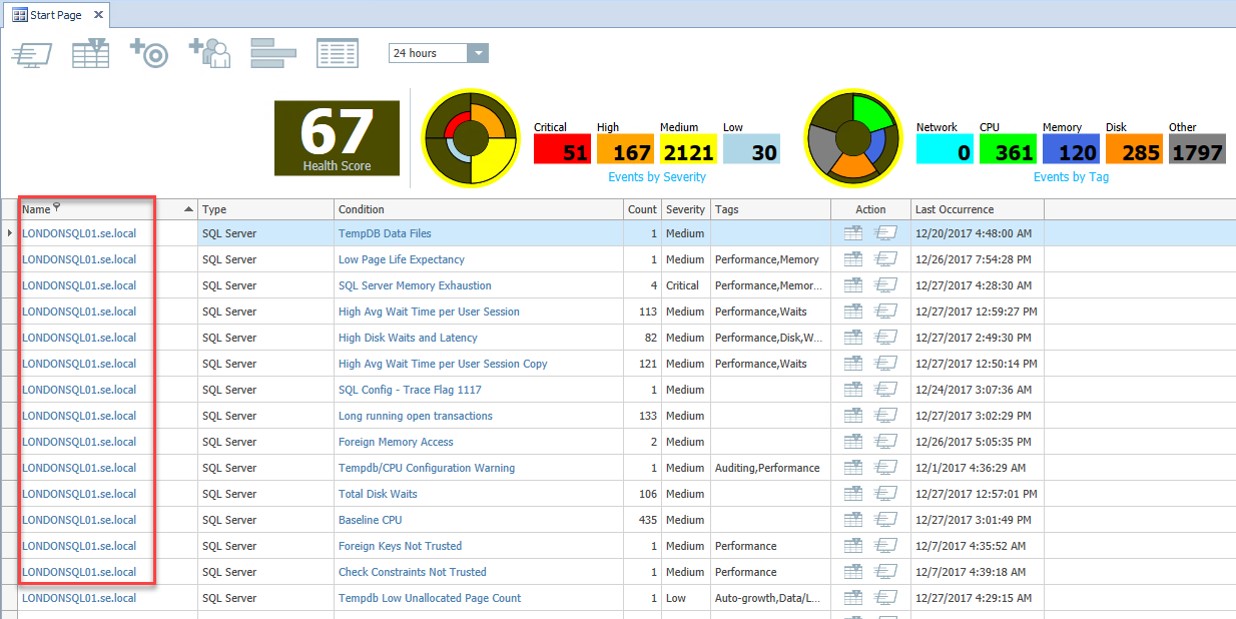Click the orange Disk 285 swatch

pyautogui.click(x=1134, y=149)
